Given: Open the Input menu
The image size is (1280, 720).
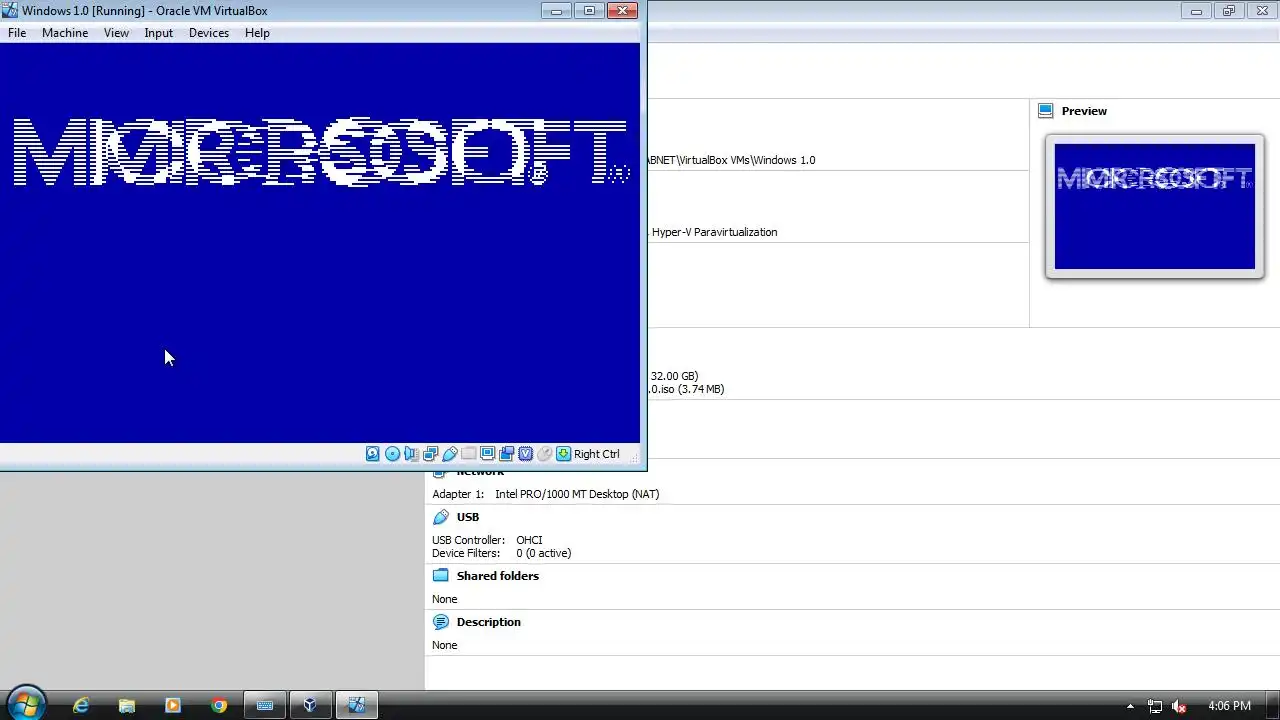Looking at the screenshot, I should coord(158,33).
